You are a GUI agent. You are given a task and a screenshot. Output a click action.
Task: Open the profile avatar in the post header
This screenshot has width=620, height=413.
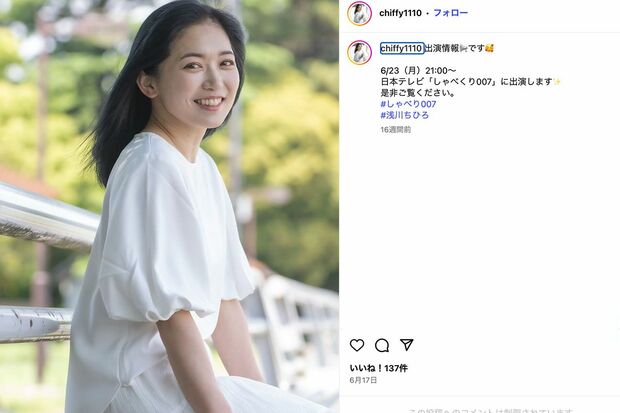359,13
